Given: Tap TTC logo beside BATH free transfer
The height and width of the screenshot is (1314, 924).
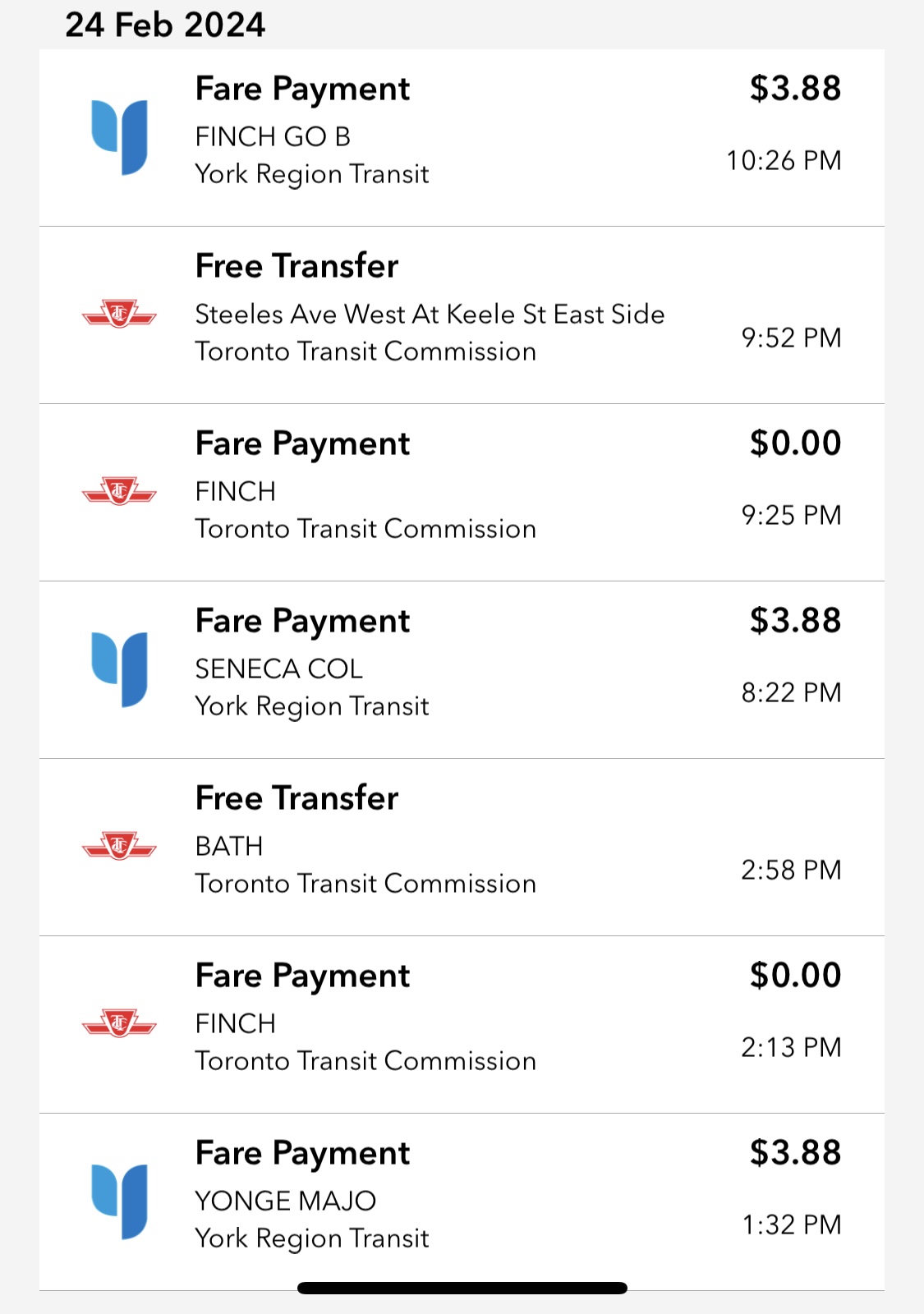Looking at the screenshot, I should (119, 846).
